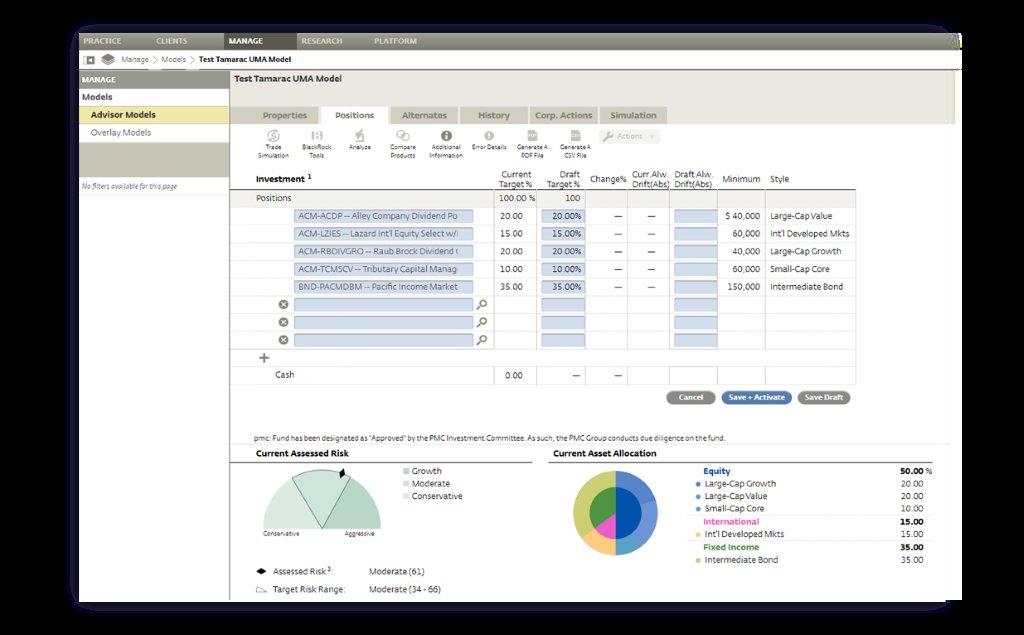
Task: Edit Draft Target % for BND-PACMDBM
Action: point(563,286)
